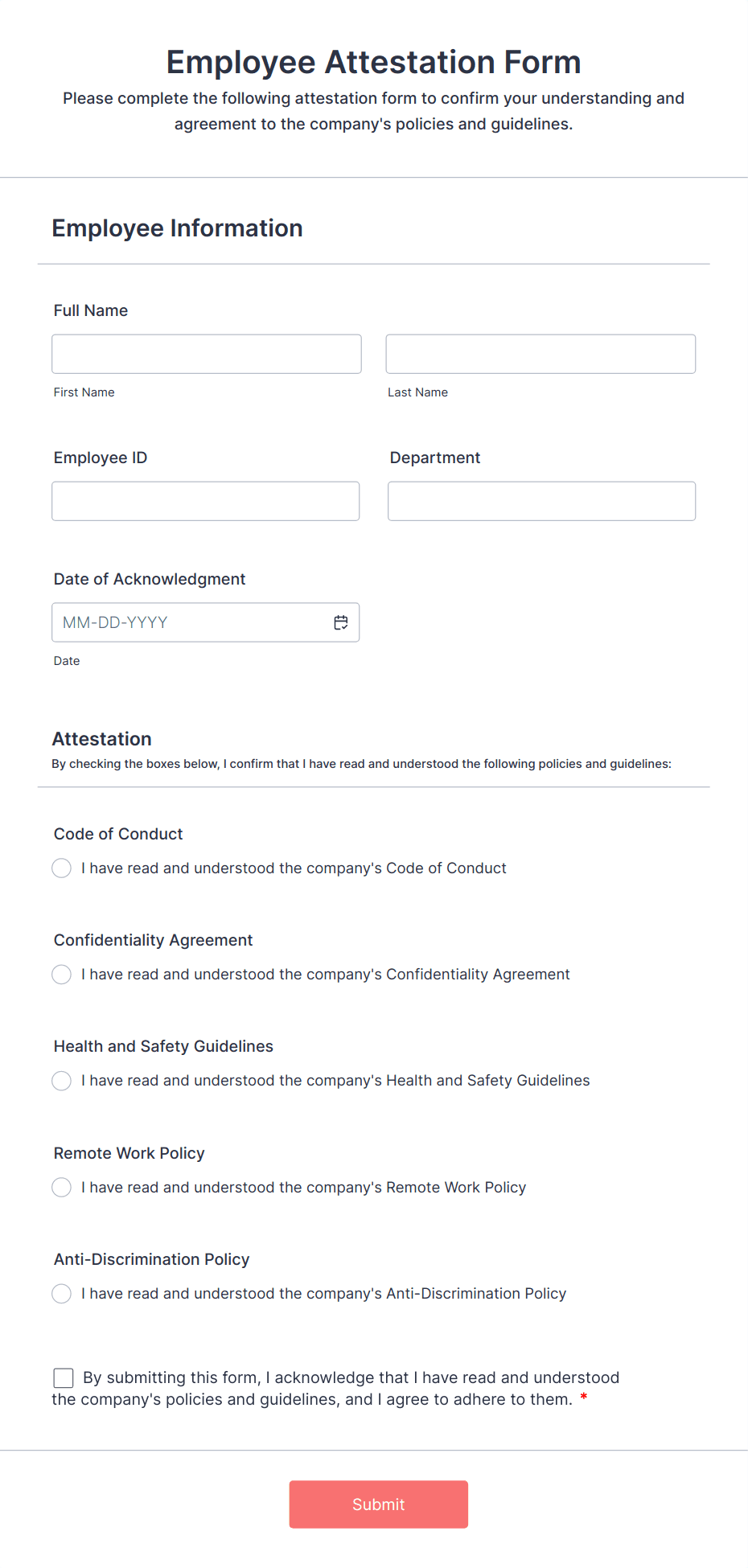Open the date picker calendar icon
Screen dimensions: 748x1568
tap(340, 622)
